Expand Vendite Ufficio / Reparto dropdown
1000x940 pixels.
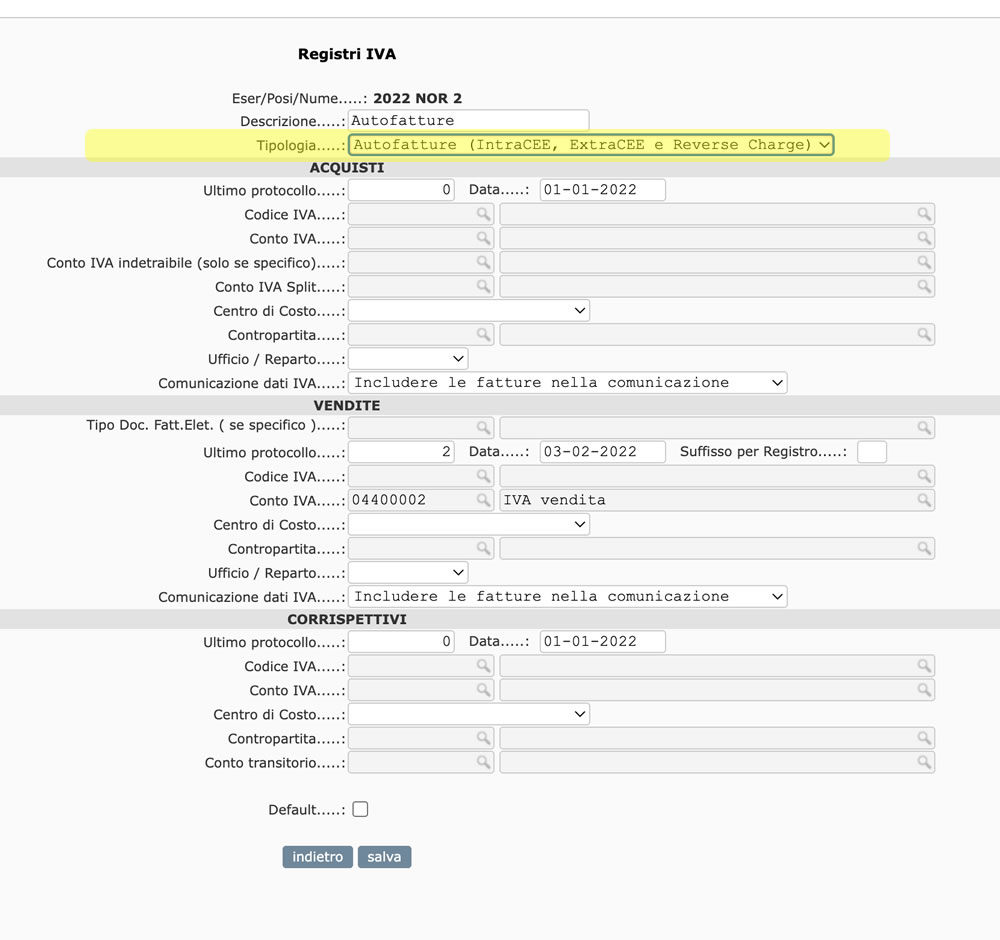click(x=408, y=572)
